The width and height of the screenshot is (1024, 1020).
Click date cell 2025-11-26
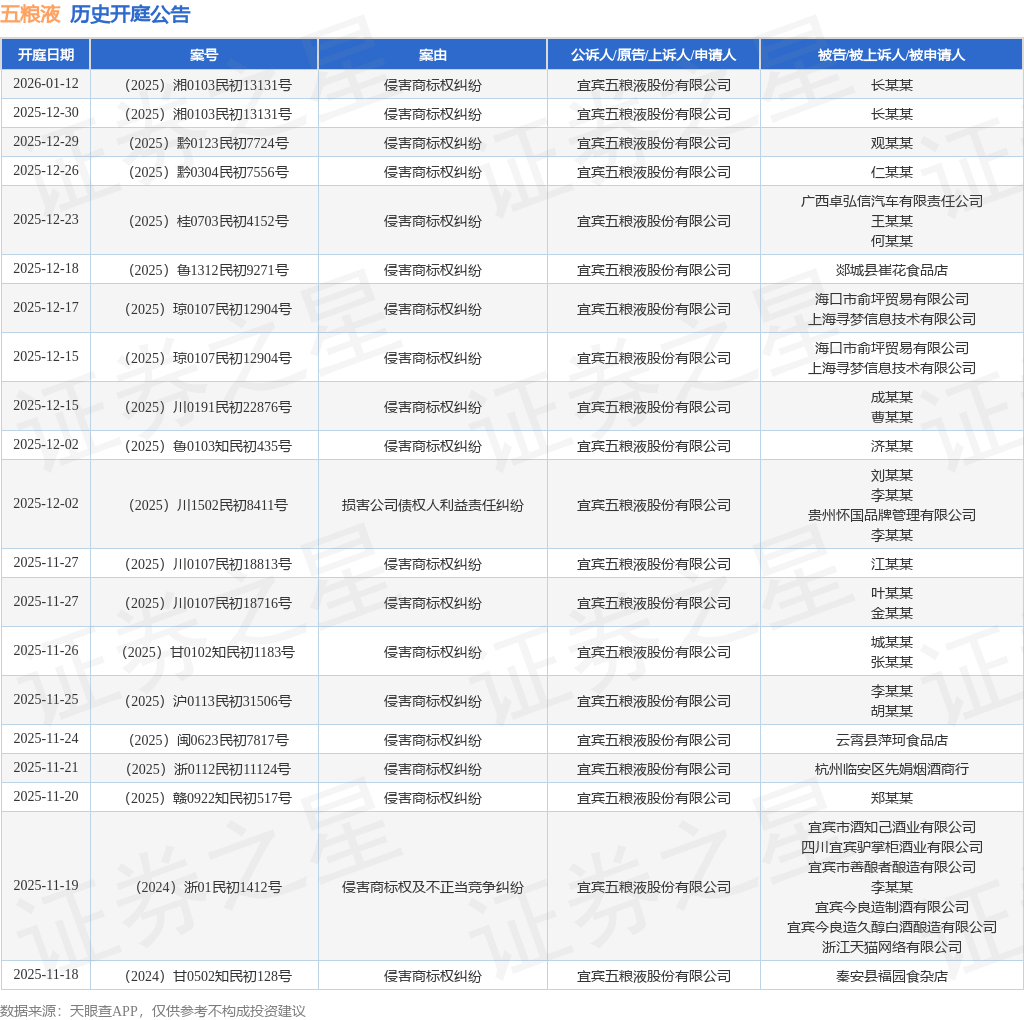(x=46, y=650)
